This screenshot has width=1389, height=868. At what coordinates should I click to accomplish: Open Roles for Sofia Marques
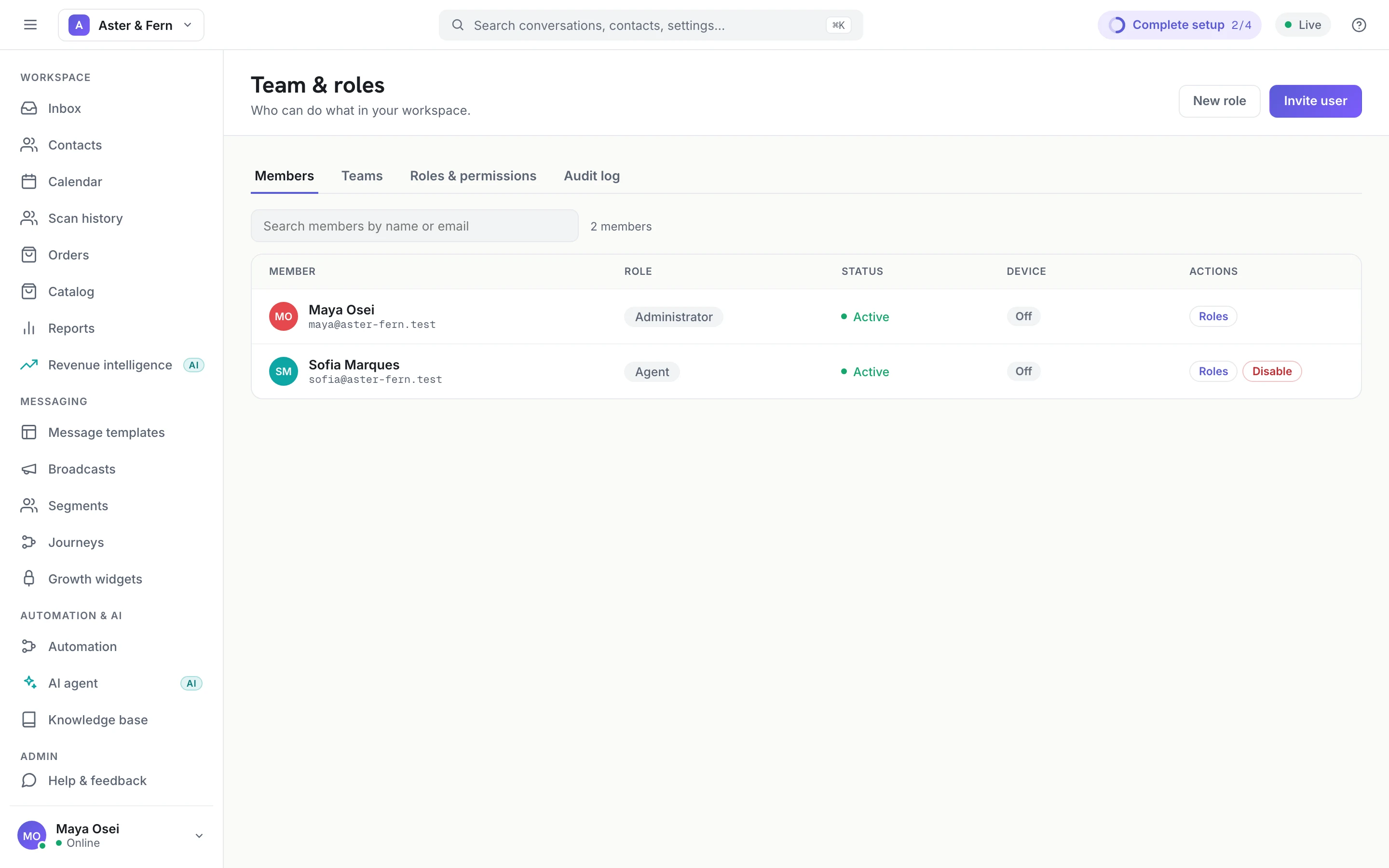tap(1213, 371)
